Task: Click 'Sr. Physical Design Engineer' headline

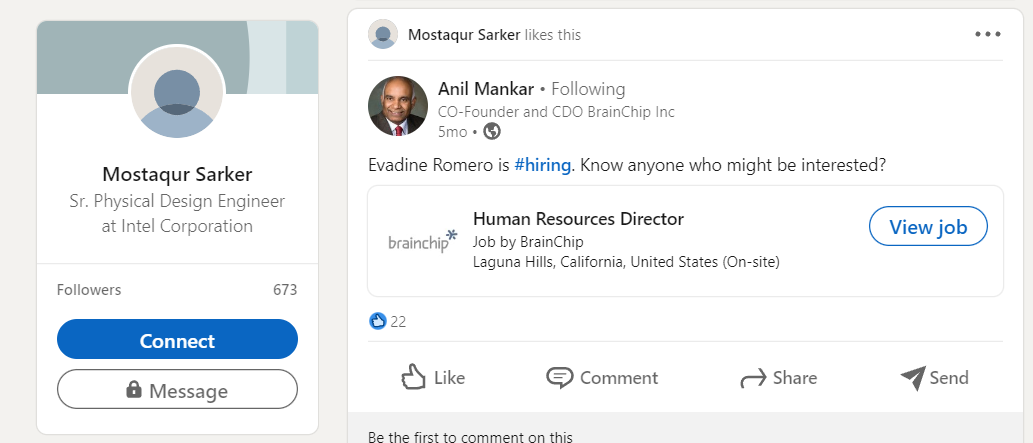Action: point(177,200)
